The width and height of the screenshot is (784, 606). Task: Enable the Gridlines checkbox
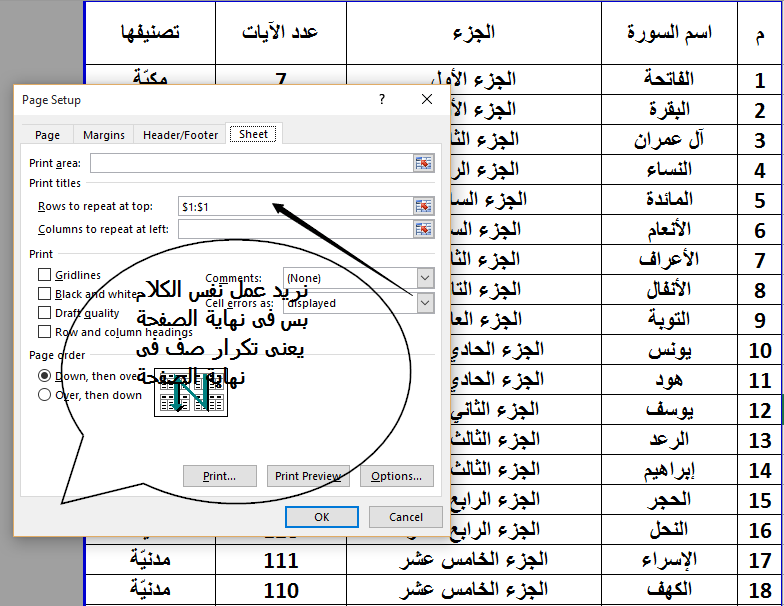(44, 274)
